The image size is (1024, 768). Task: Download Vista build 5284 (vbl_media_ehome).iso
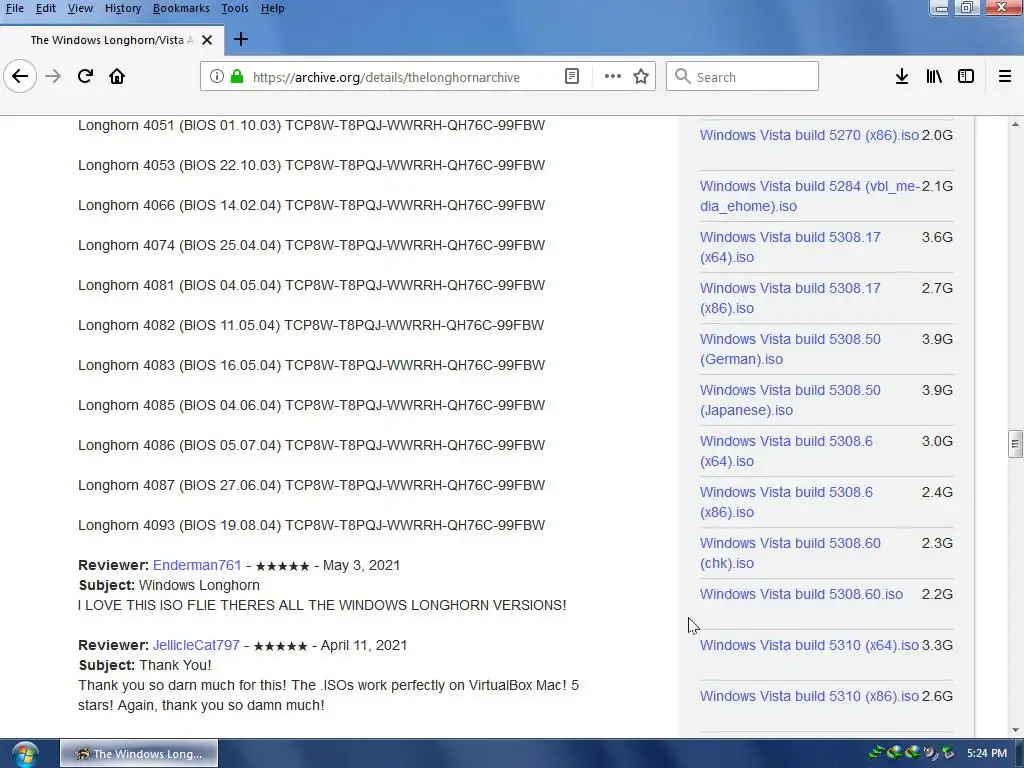click(809, 196)
